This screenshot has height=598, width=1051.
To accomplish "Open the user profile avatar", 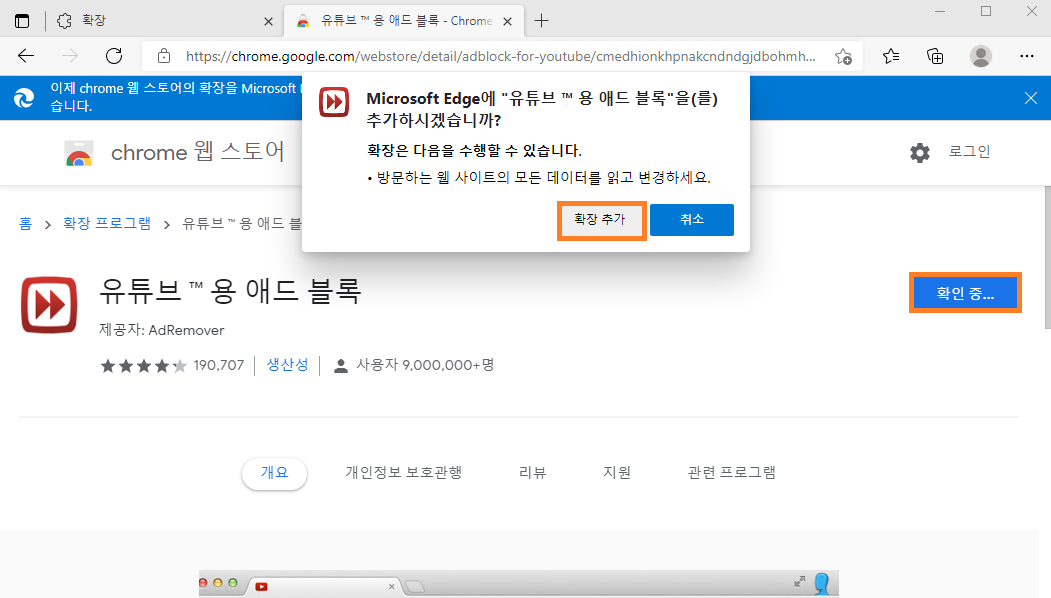I will click(981, 56).
